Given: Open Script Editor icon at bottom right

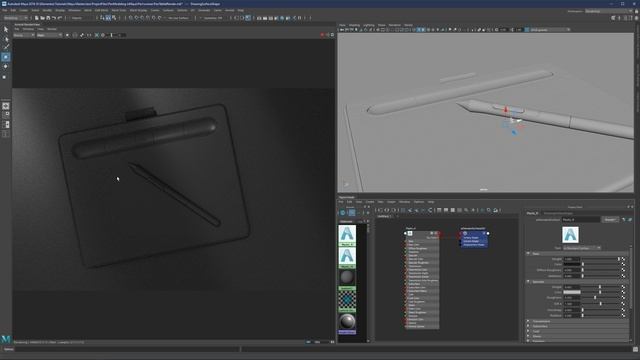Looking at the screenshot, I should 636,349.
